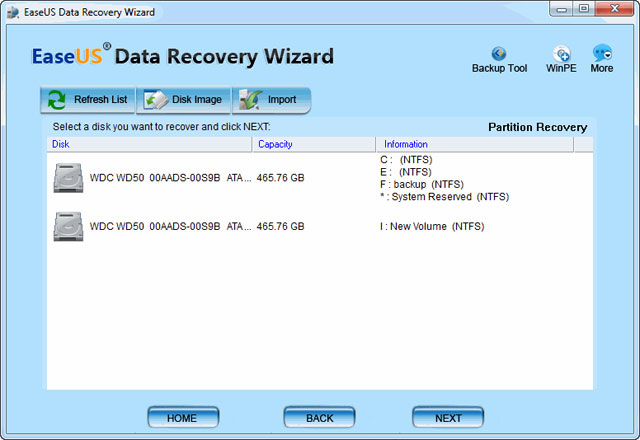Image resolution: width=640 pixels, height=440 pixels.
Task: Minimize the EaseUS window
Action: click(561, 9)
